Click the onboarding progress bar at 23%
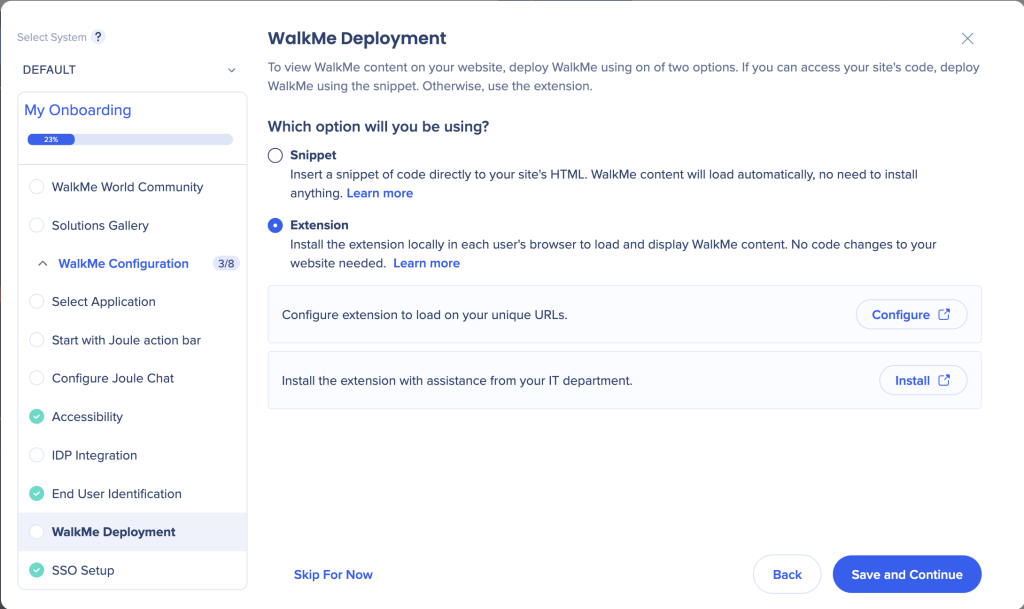 [x=130, y=140]
